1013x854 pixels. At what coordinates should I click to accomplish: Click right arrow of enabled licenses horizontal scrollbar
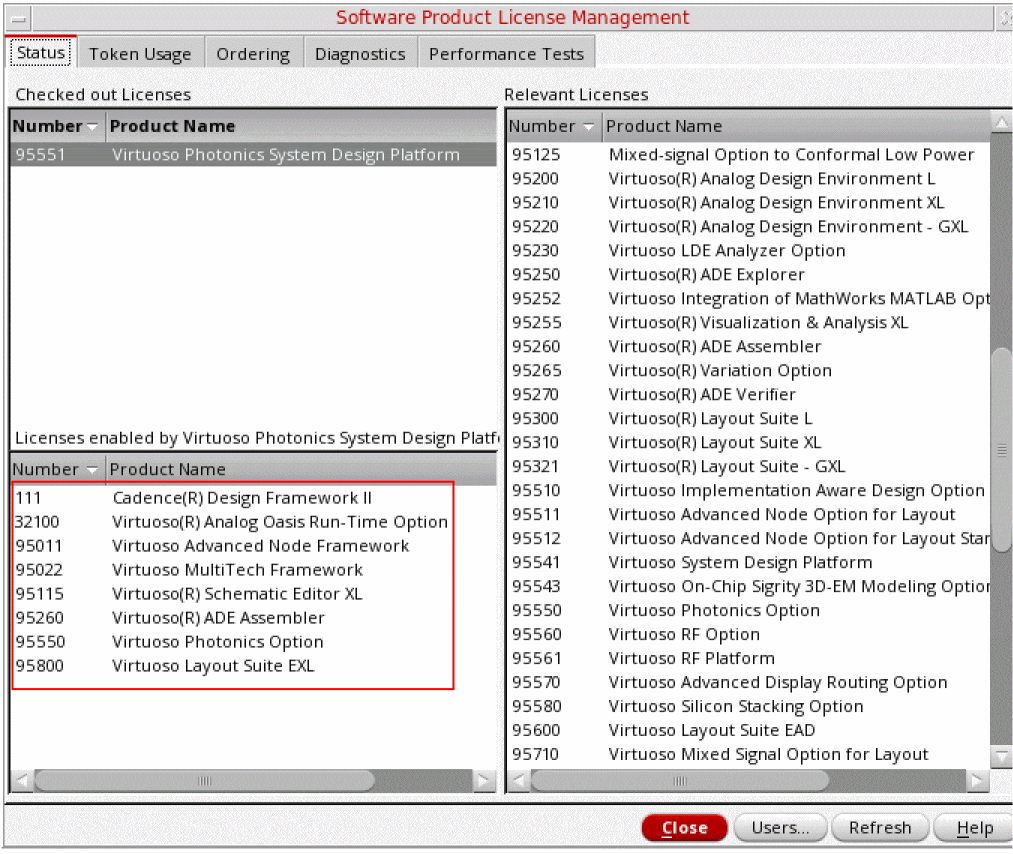[x=484, y=780]
